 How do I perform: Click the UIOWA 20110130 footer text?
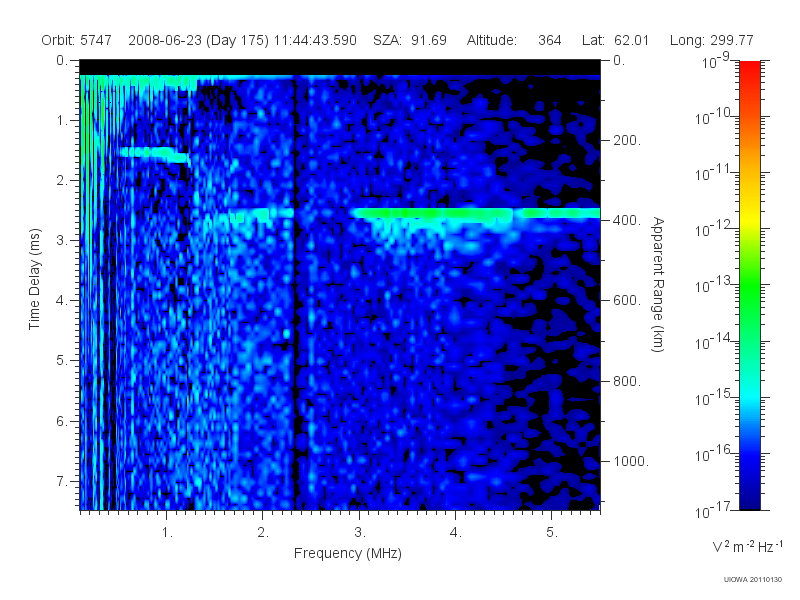(x=752, y=580)
